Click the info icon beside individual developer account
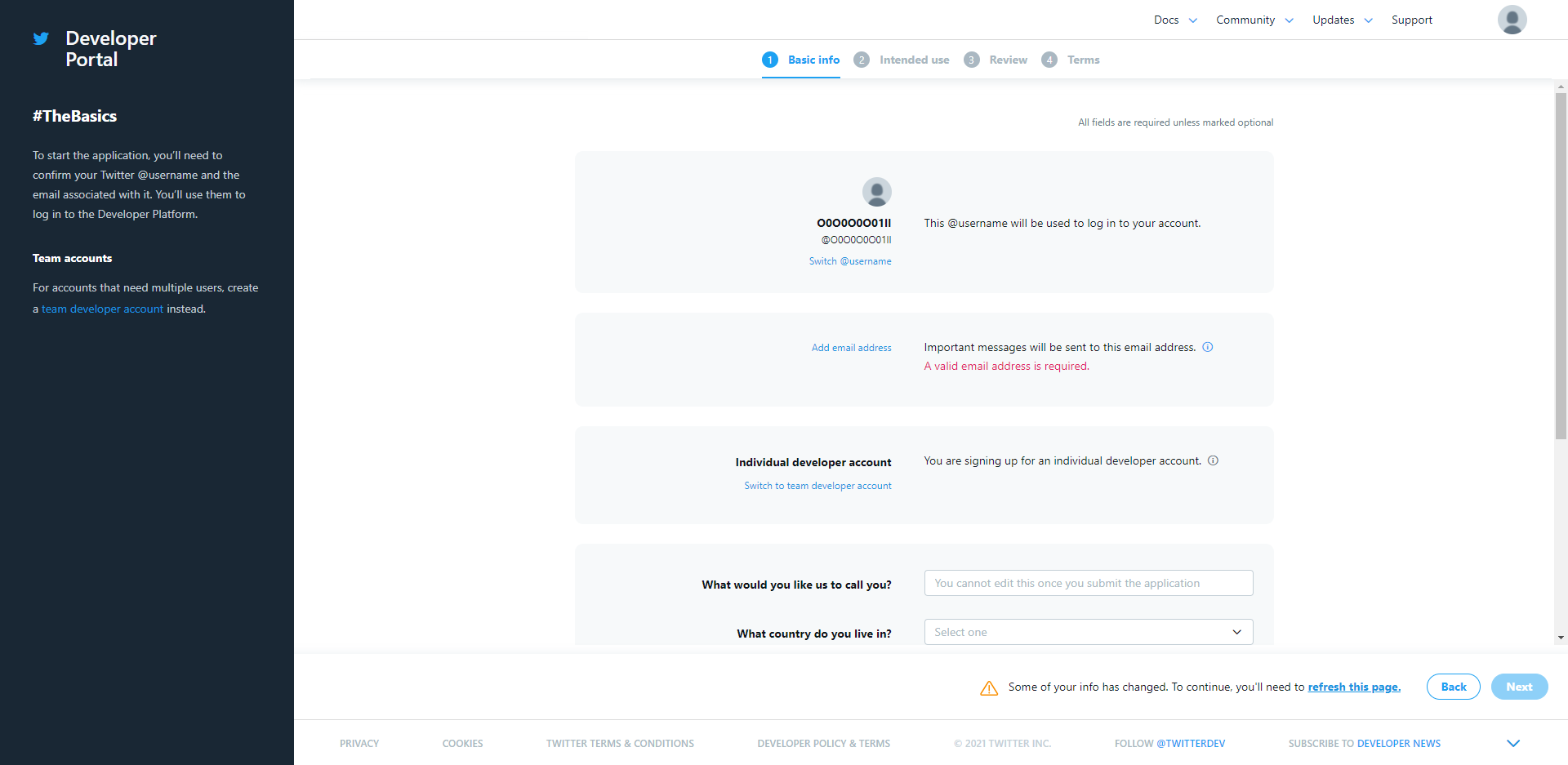 tap(1213, 460)
